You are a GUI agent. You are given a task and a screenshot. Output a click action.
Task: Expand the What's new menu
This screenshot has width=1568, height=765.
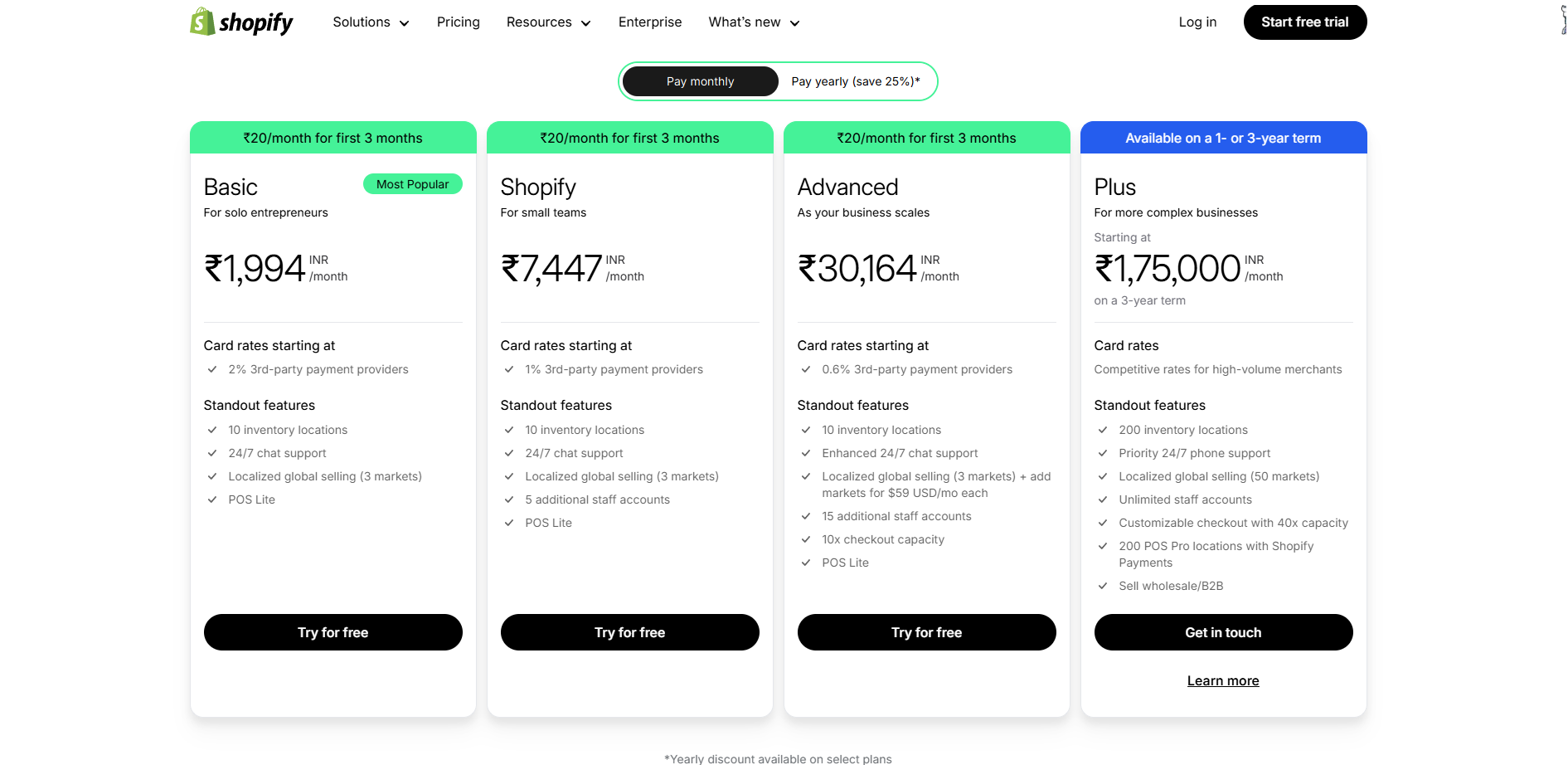pos(754,22)
